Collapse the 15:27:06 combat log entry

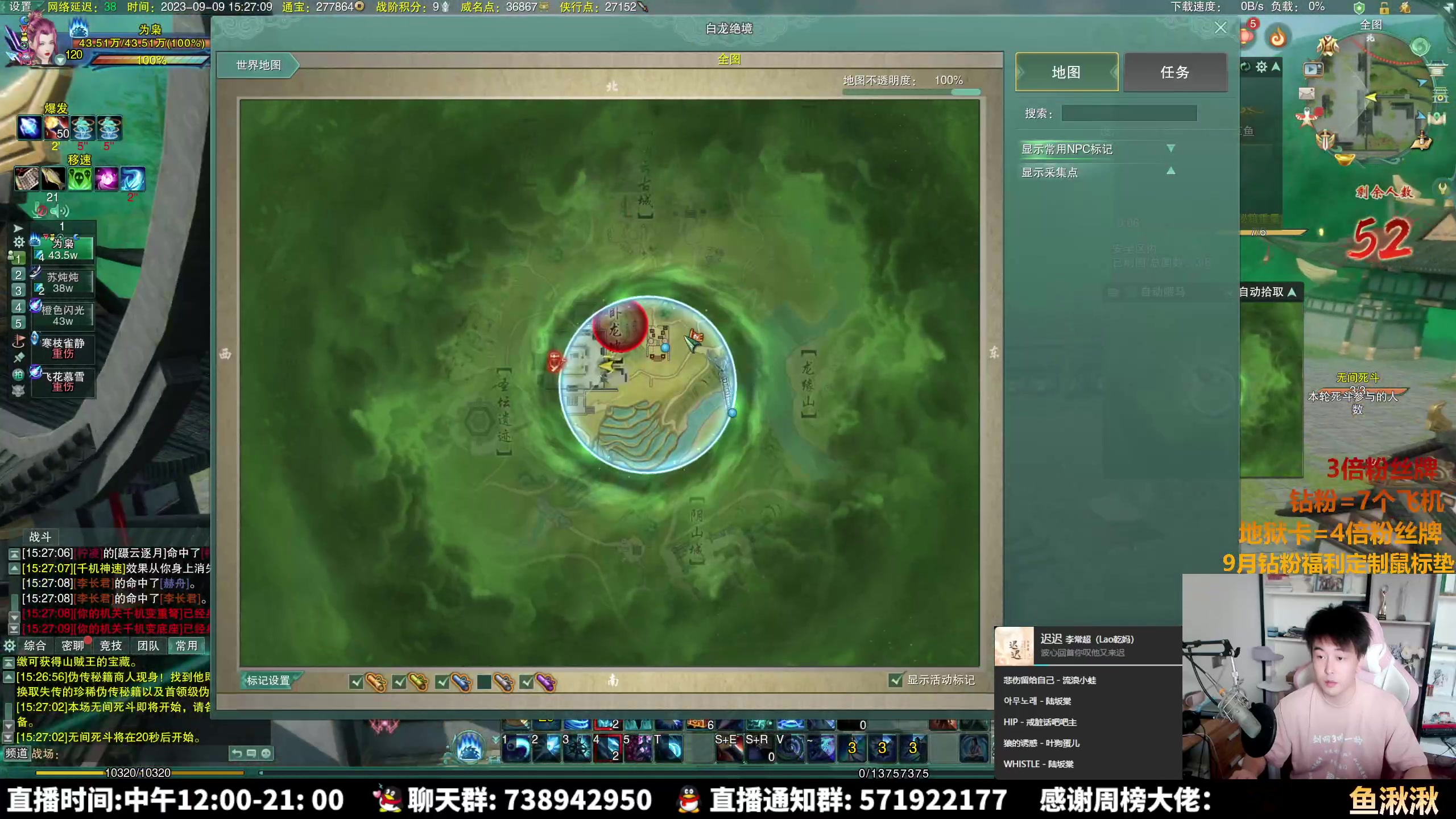[14, 553]
